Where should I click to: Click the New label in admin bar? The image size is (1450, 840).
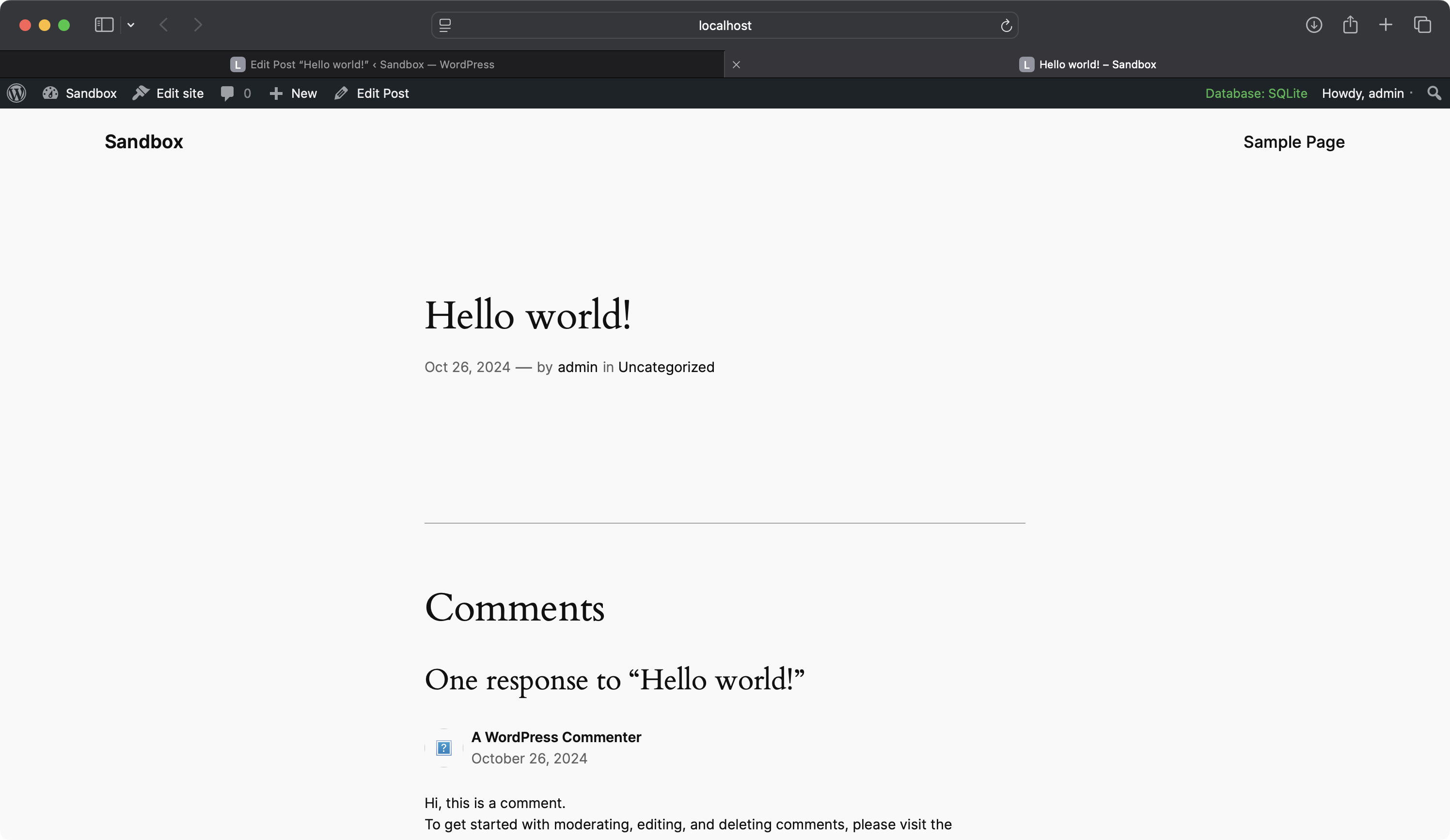tap(304, 93)
